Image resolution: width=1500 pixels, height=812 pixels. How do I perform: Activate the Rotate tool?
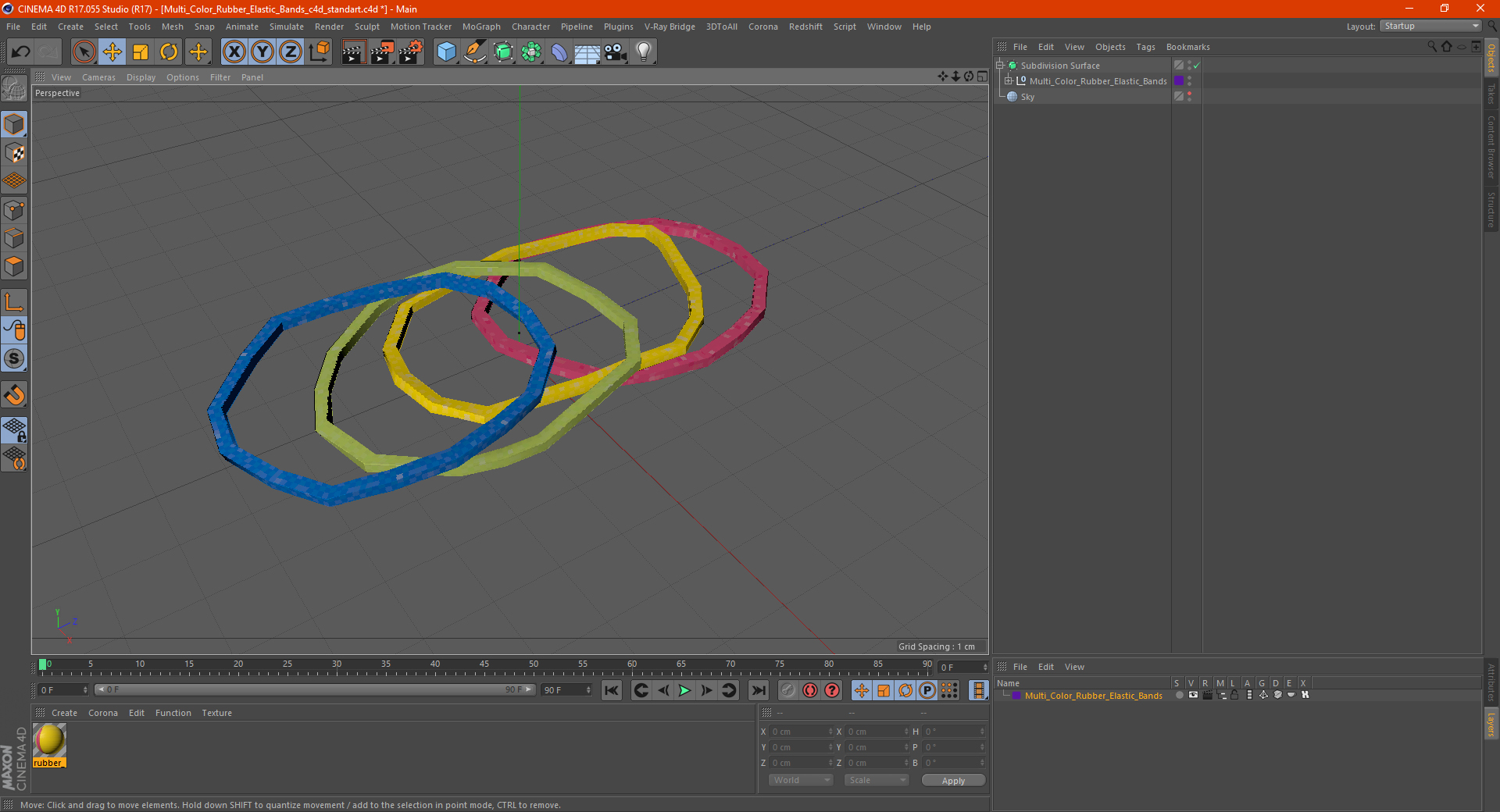[169, 52]
